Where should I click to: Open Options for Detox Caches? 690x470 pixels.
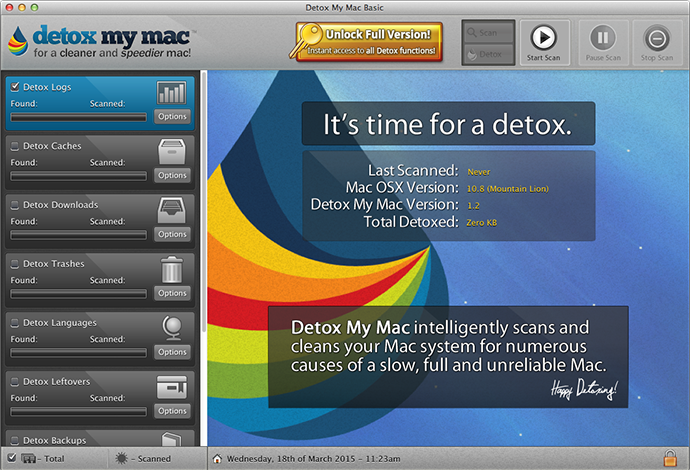(x=172, y=175)
